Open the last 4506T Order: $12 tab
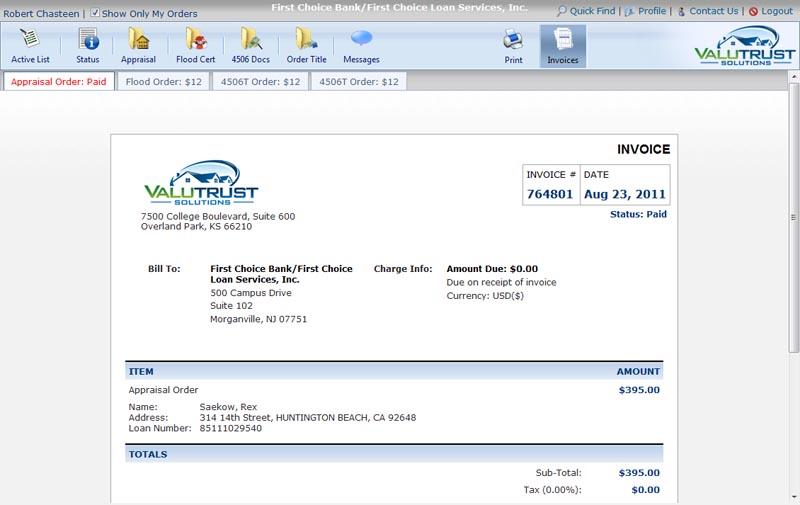 359,82
